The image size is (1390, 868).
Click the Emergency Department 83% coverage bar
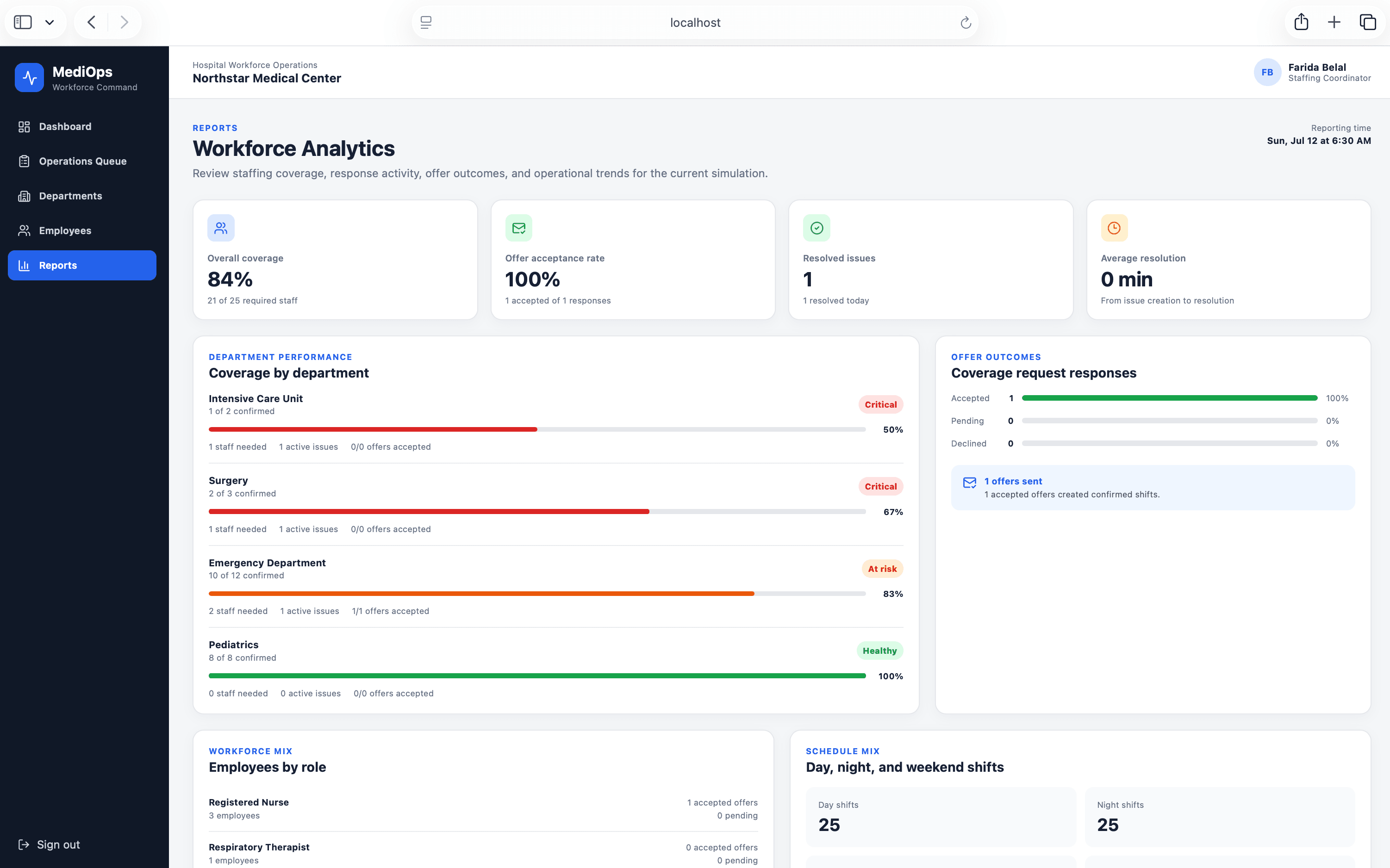(537, 594)
